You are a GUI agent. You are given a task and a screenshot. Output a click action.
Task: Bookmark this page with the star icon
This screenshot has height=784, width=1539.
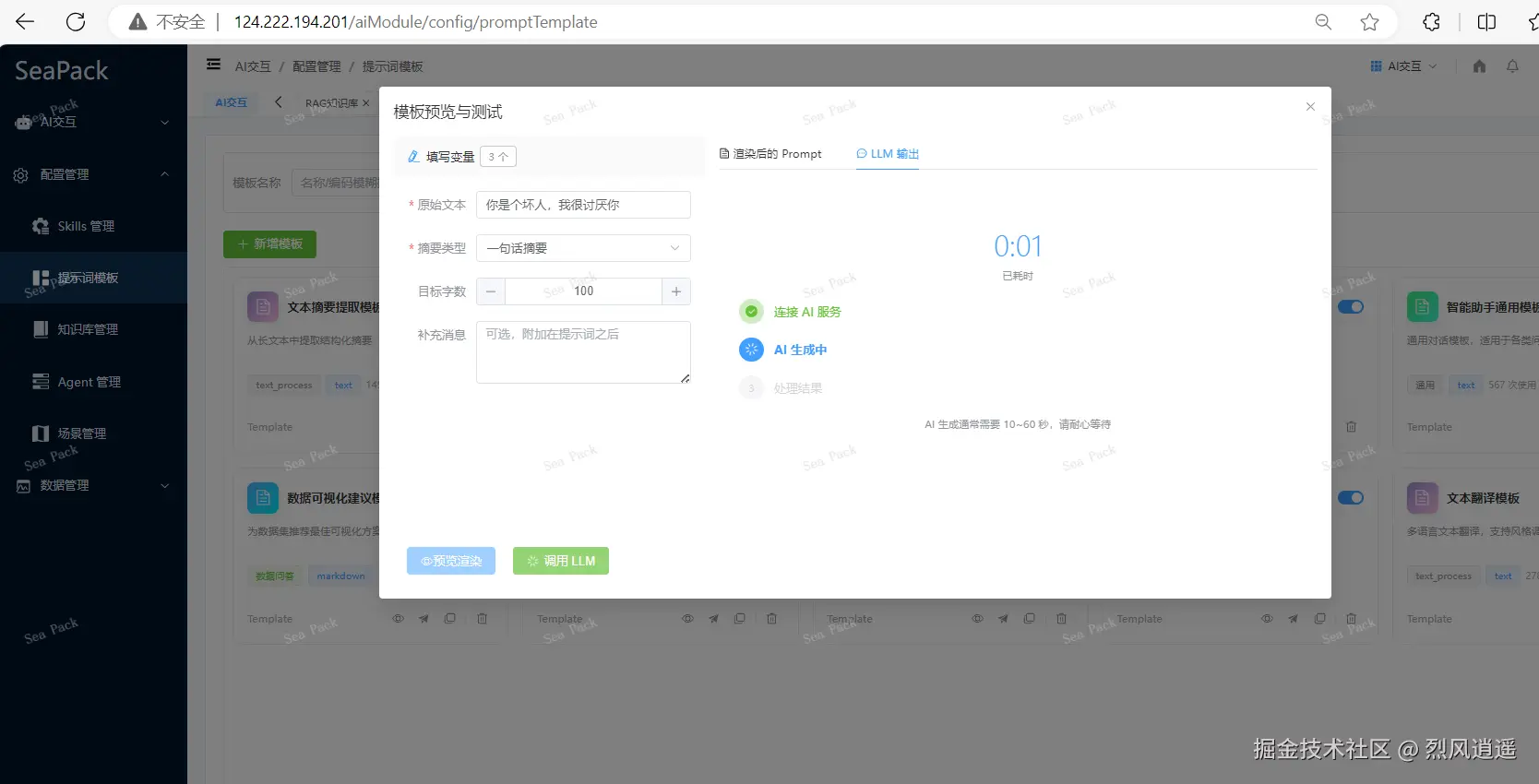[x=1369, y=22]
